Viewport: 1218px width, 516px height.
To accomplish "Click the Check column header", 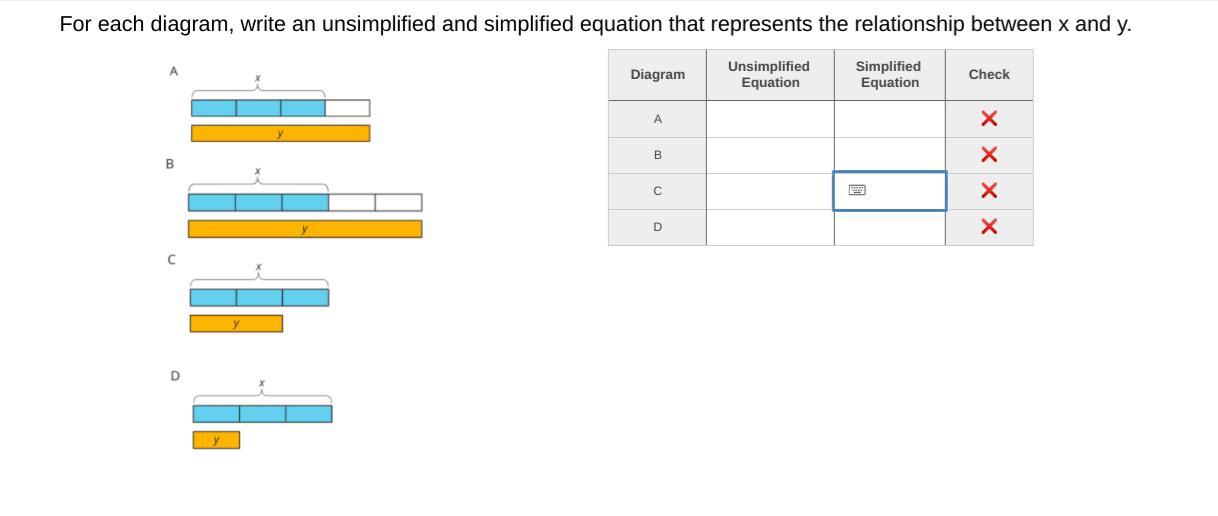I will 989,75.
